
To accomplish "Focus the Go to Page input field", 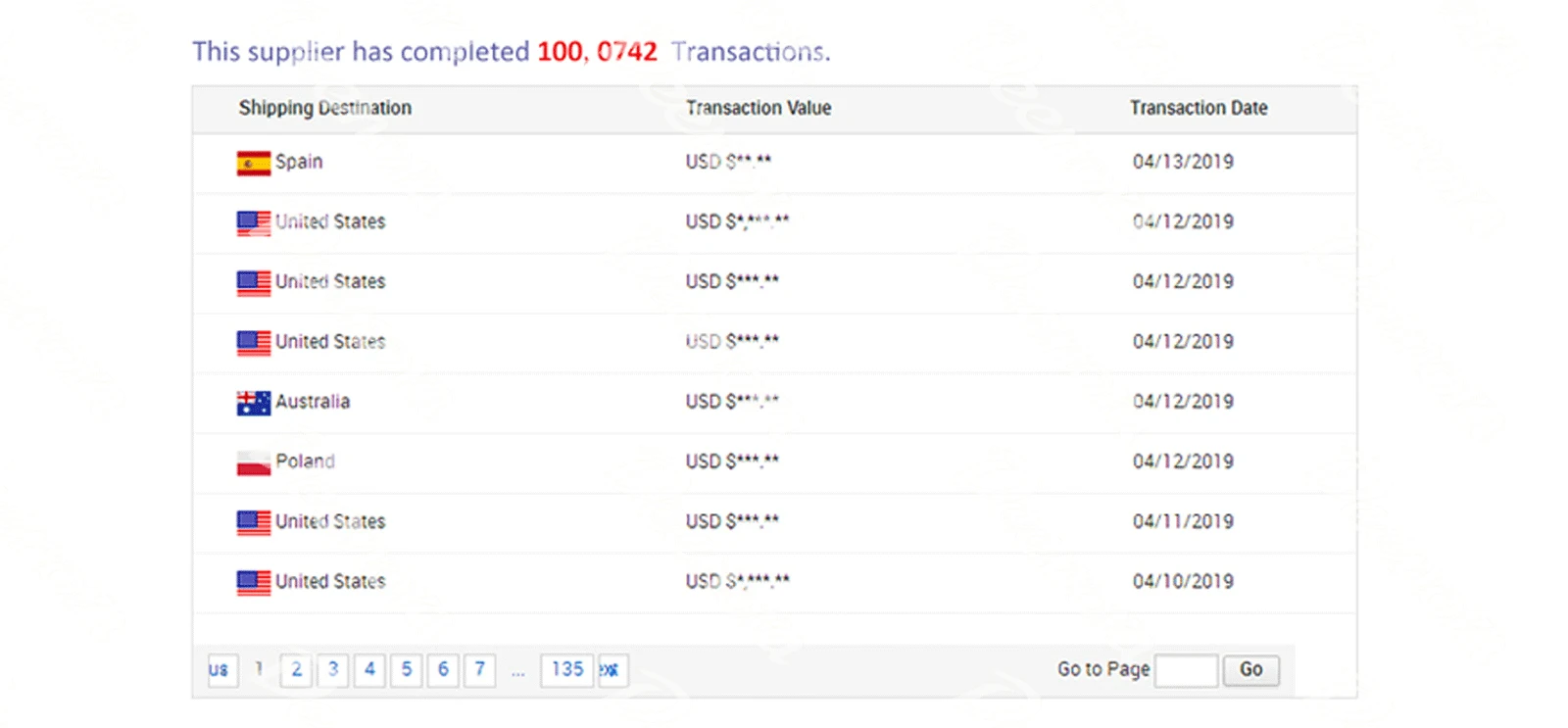I will click(x=1185, y=671).
